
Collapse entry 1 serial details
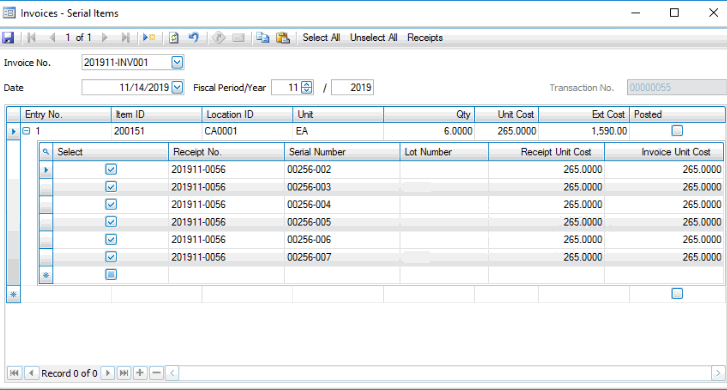click(26, 131)
